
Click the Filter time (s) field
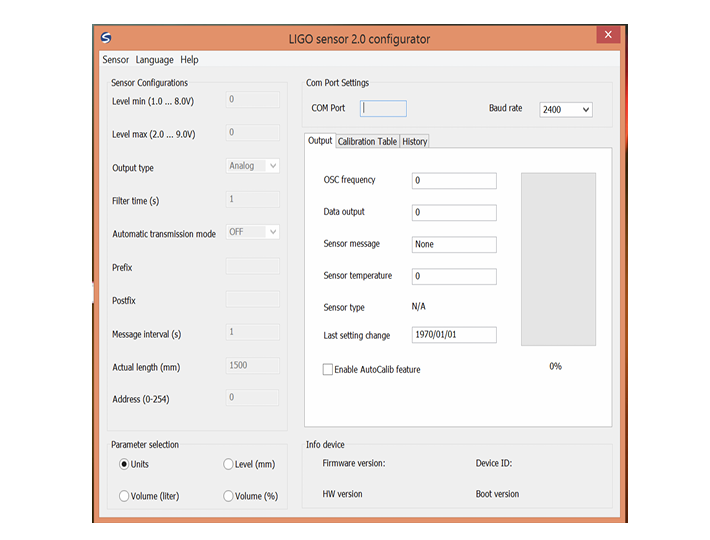pos(253,199)
